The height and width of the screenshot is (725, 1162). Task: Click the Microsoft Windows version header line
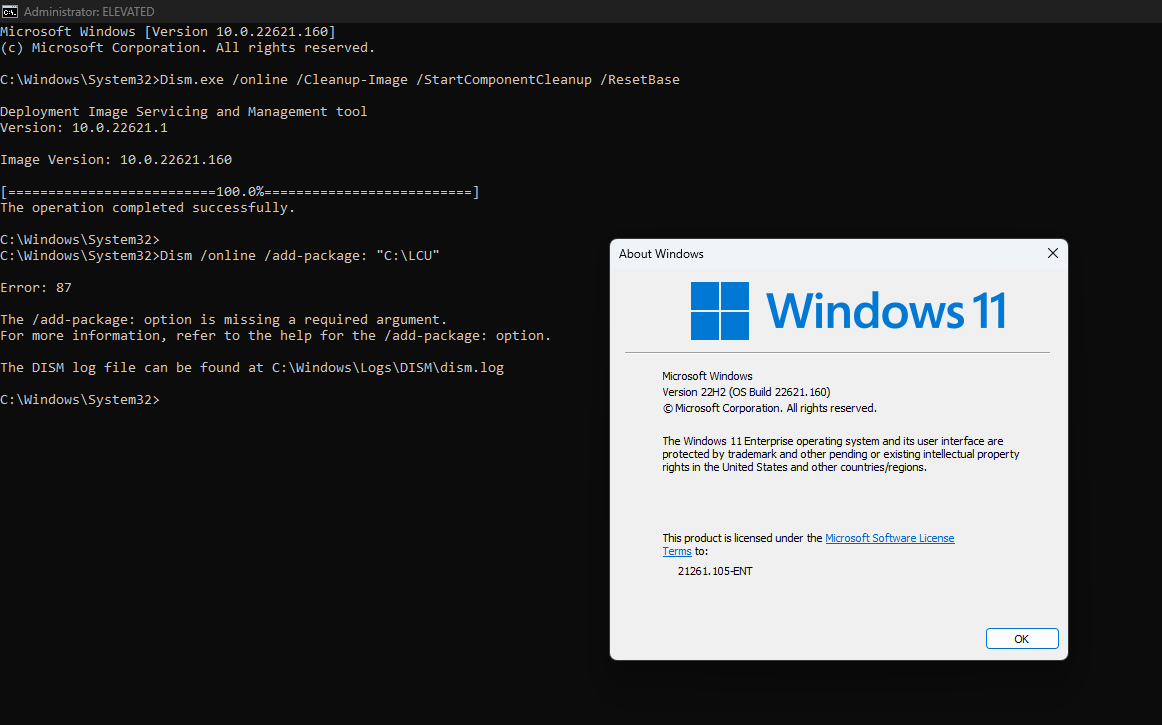(167, 32)
